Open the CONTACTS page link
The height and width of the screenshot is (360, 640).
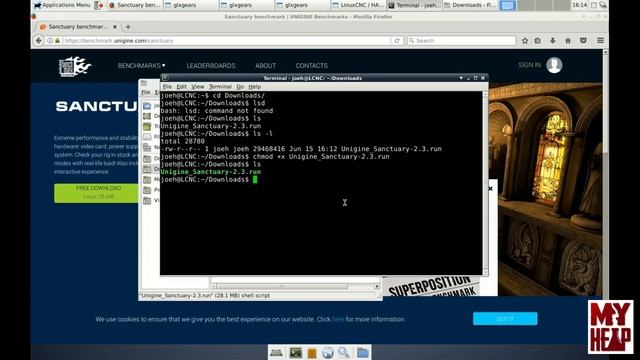(311, 66)
